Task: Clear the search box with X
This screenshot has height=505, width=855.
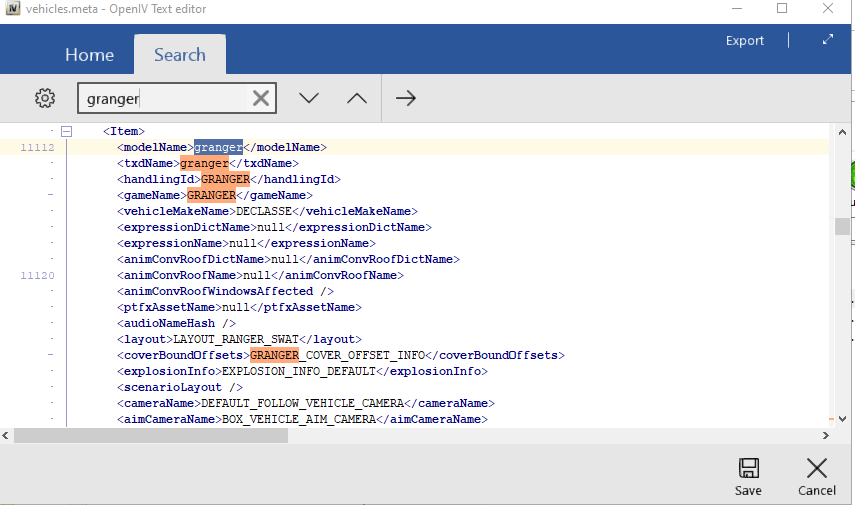Action: (x=260, y=98)
